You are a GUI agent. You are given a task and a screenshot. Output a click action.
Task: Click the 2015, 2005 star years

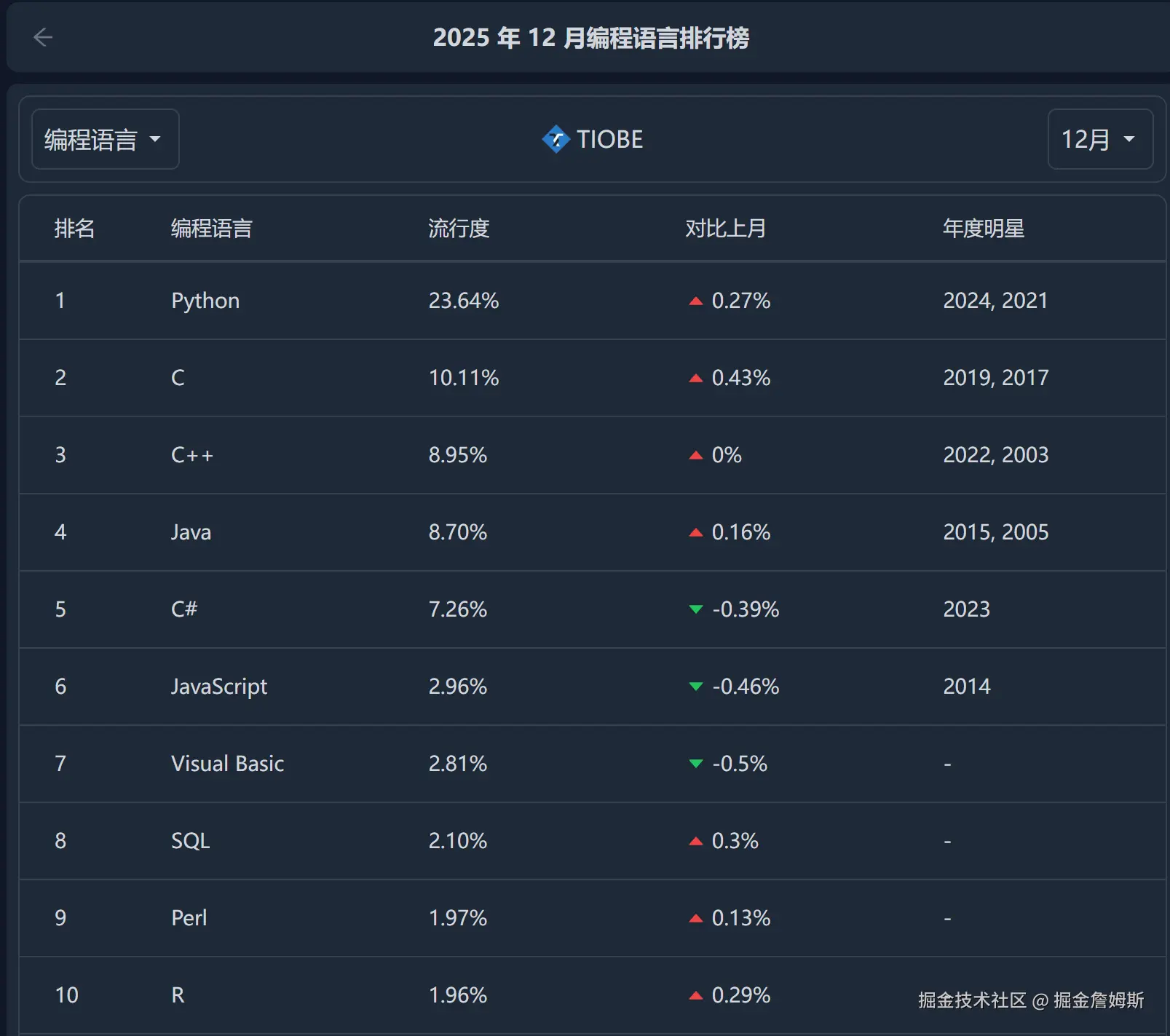[x=995, y=532]
